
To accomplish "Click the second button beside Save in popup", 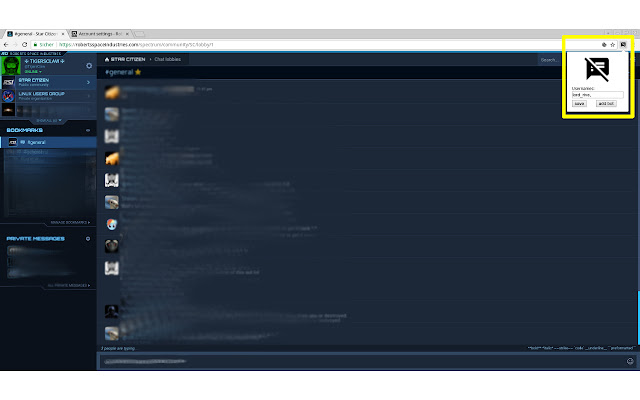I will click(x=606, y=104).
